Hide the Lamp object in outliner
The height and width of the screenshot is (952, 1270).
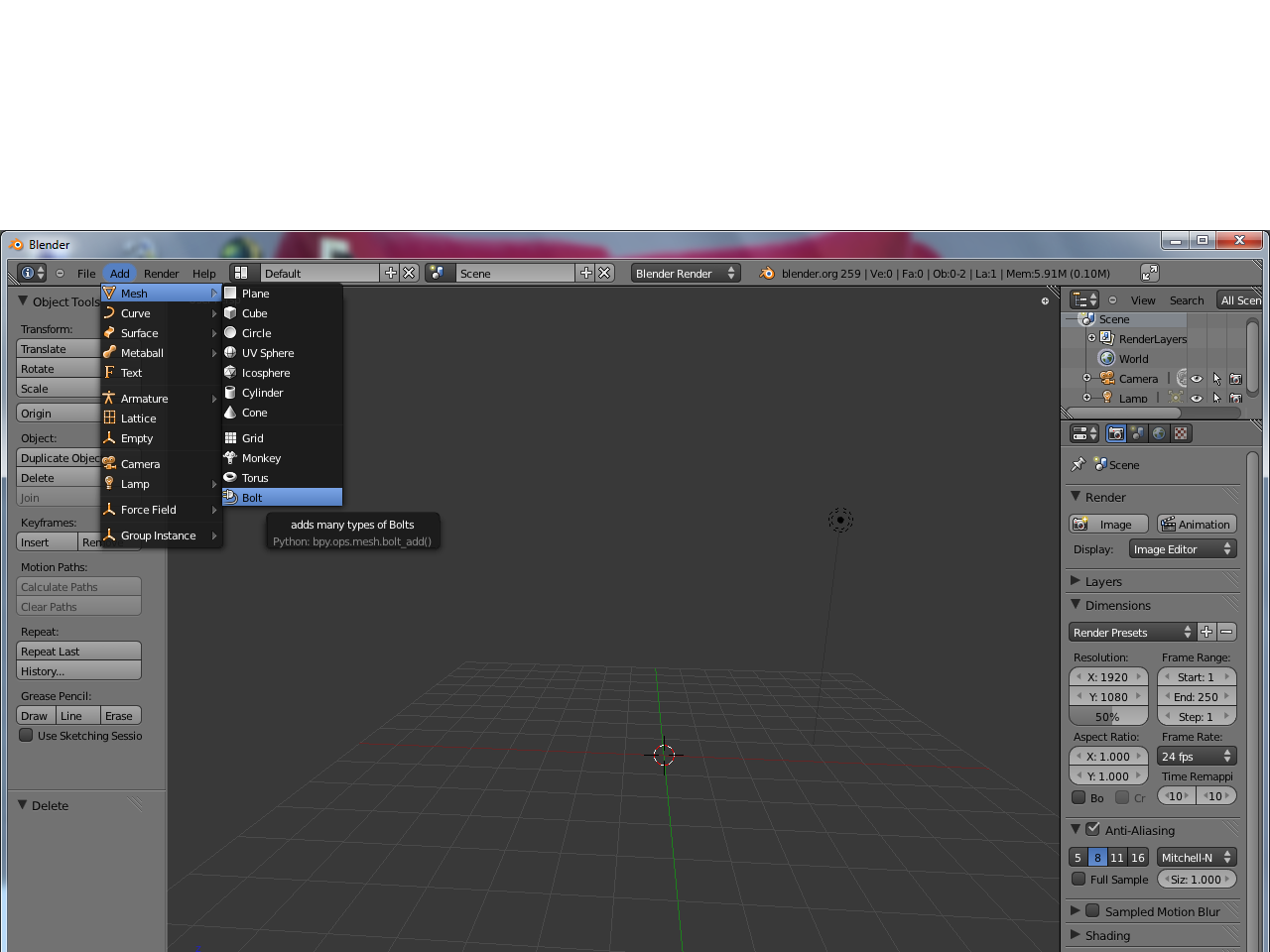1197,399
